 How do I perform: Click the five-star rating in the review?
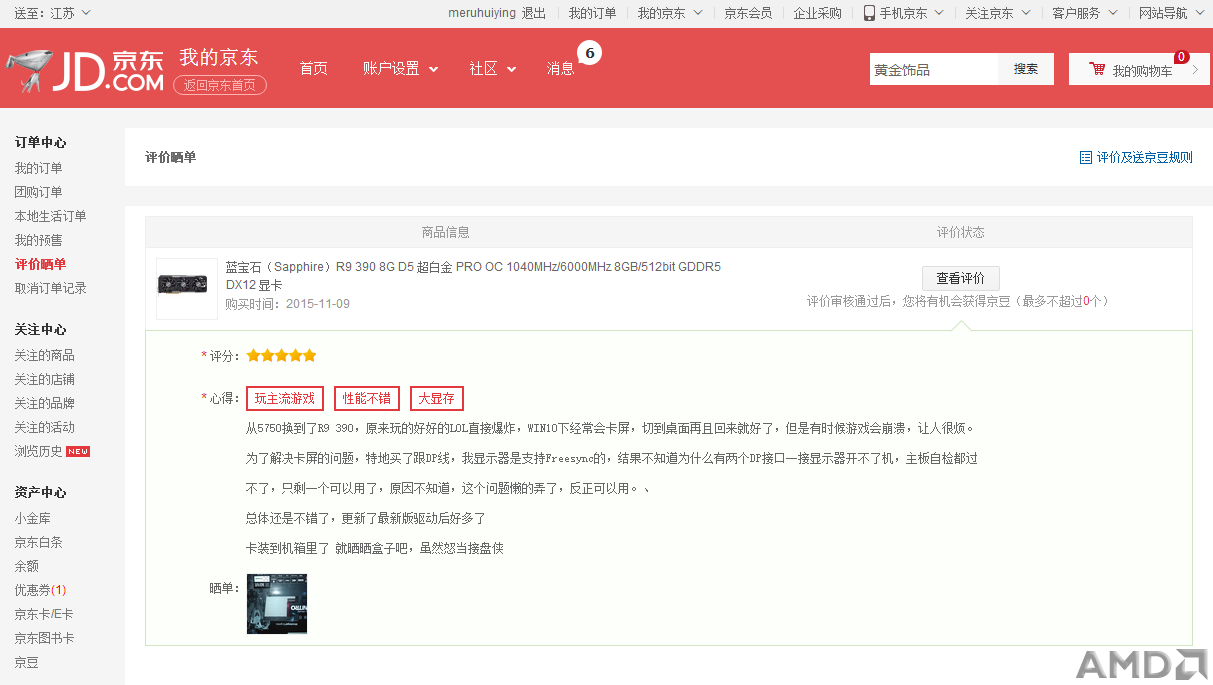[282, 355]
